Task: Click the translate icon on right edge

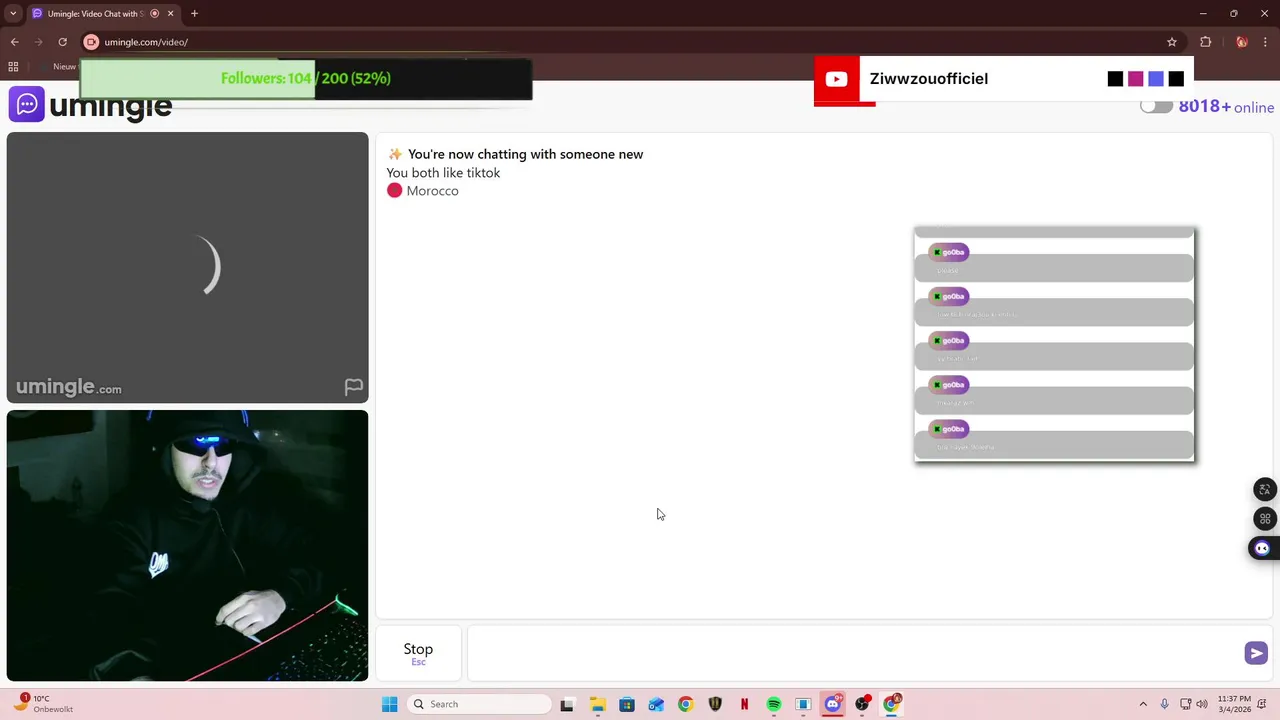Action: point(1265,489)
